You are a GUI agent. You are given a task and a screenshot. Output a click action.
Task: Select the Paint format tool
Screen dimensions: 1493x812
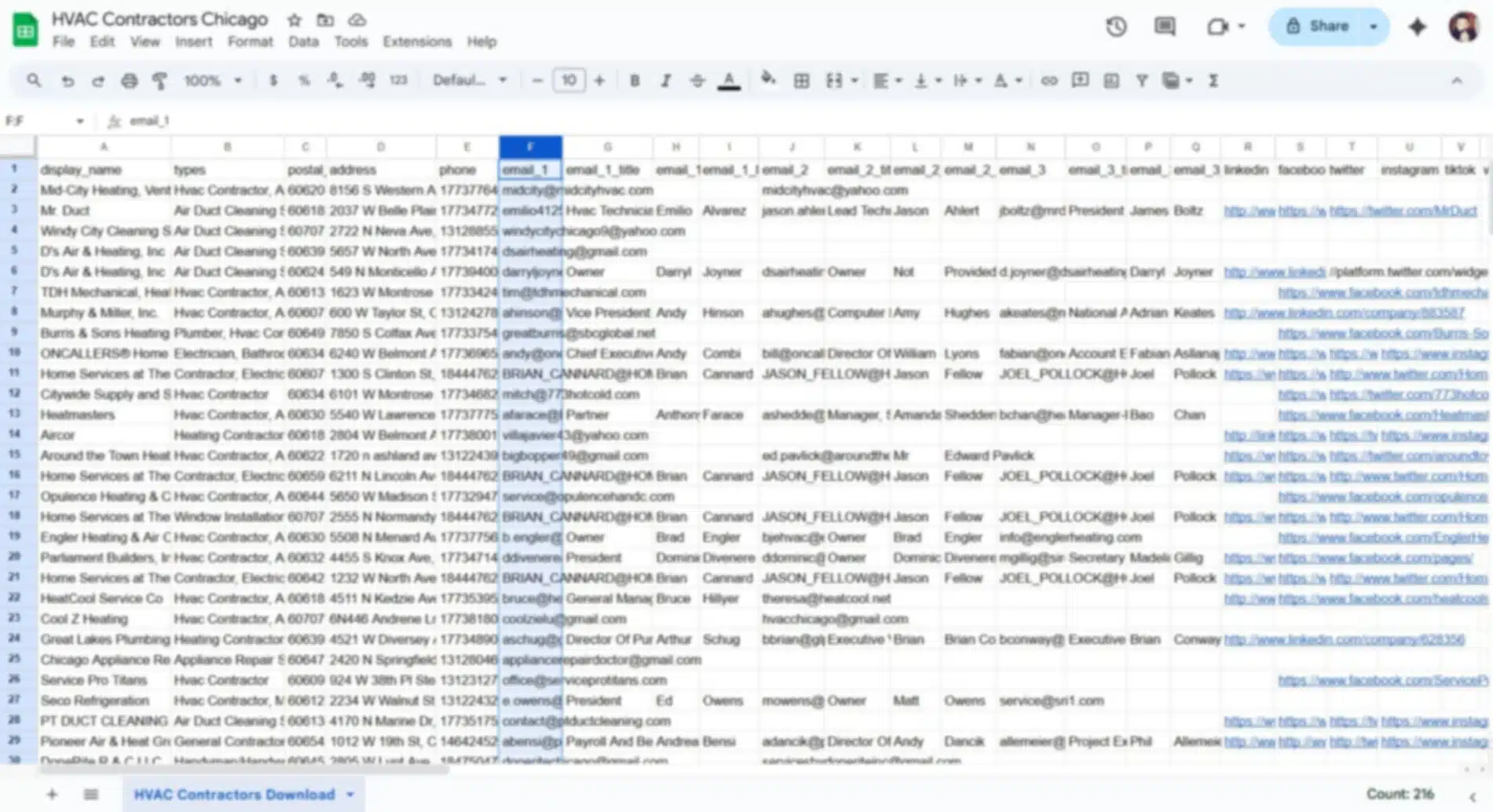pos(159,81)
